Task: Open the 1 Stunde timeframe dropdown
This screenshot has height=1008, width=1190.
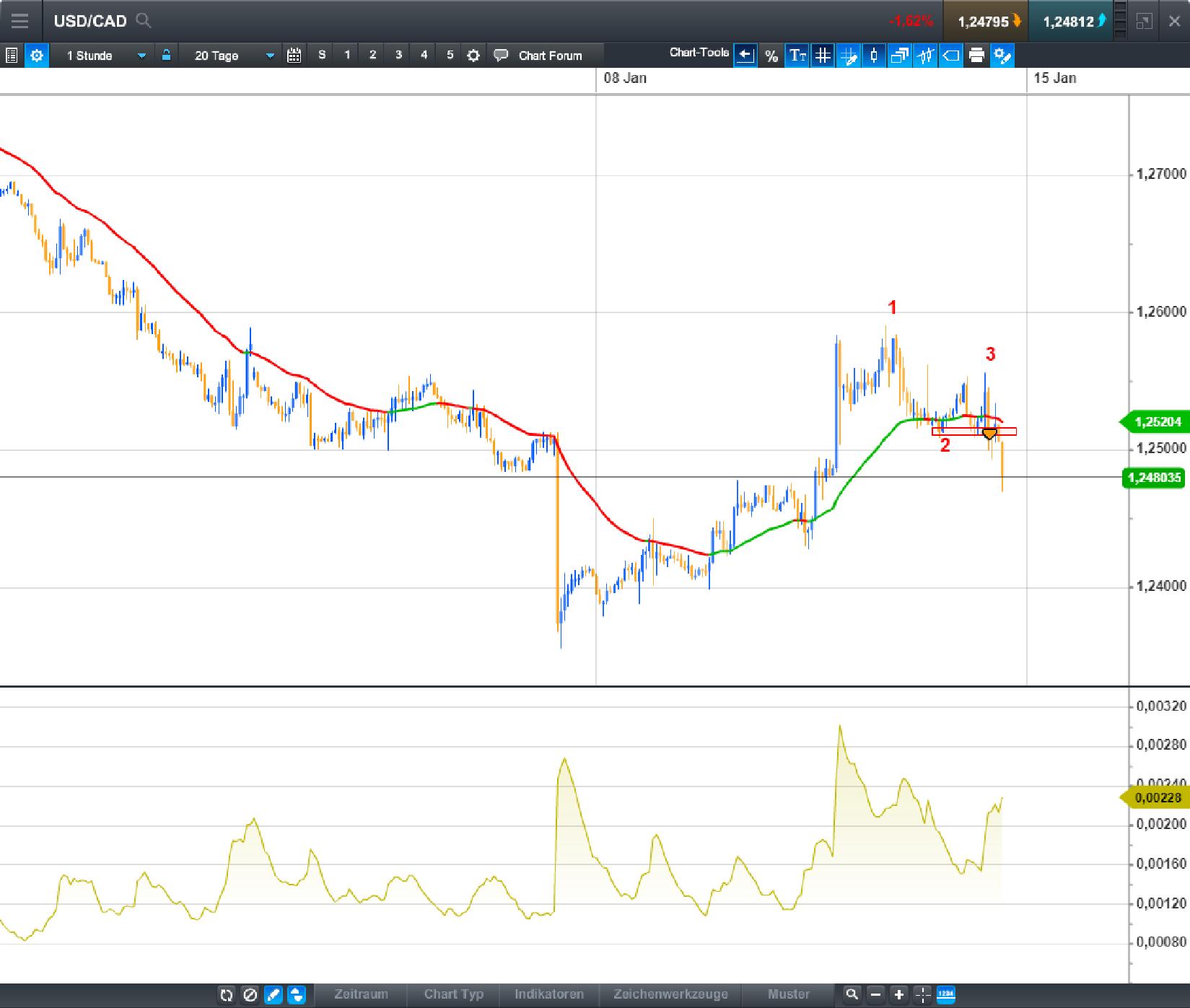Action: point(141,56)
